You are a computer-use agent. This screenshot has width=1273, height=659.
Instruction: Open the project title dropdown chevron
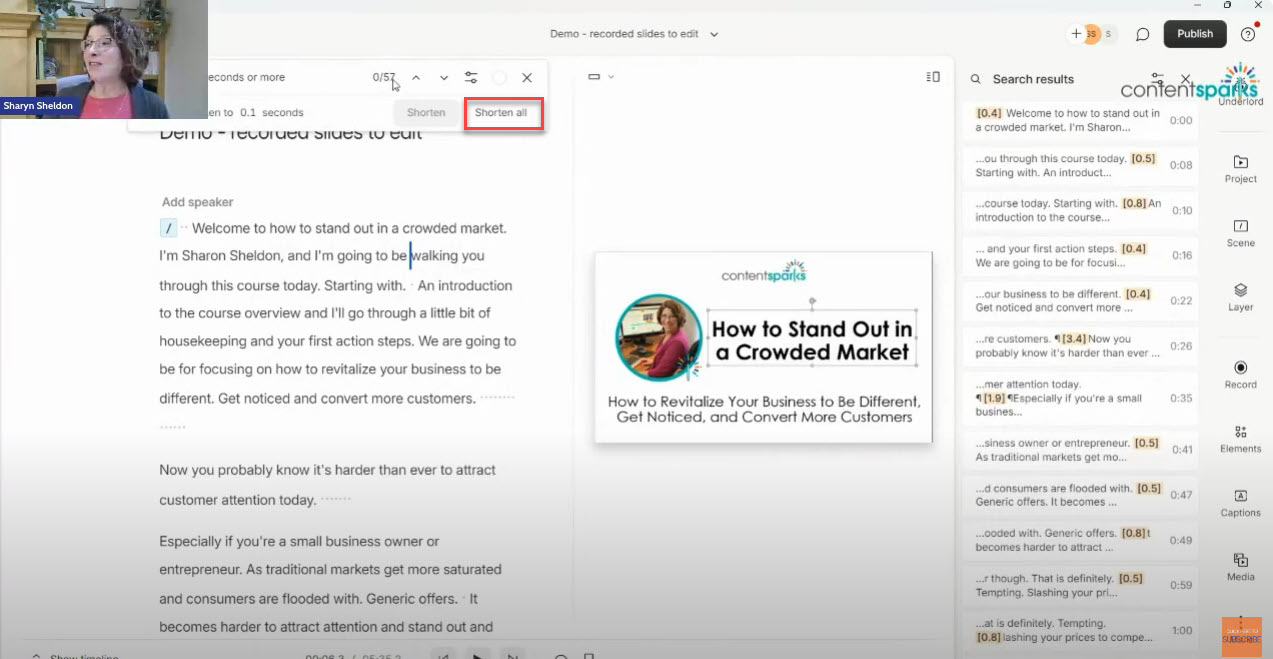tap(714, 34)
